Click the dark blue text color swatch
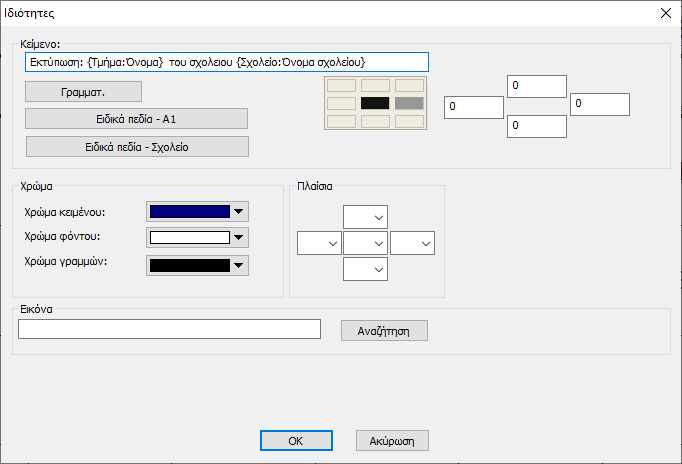 coord(189,212)
